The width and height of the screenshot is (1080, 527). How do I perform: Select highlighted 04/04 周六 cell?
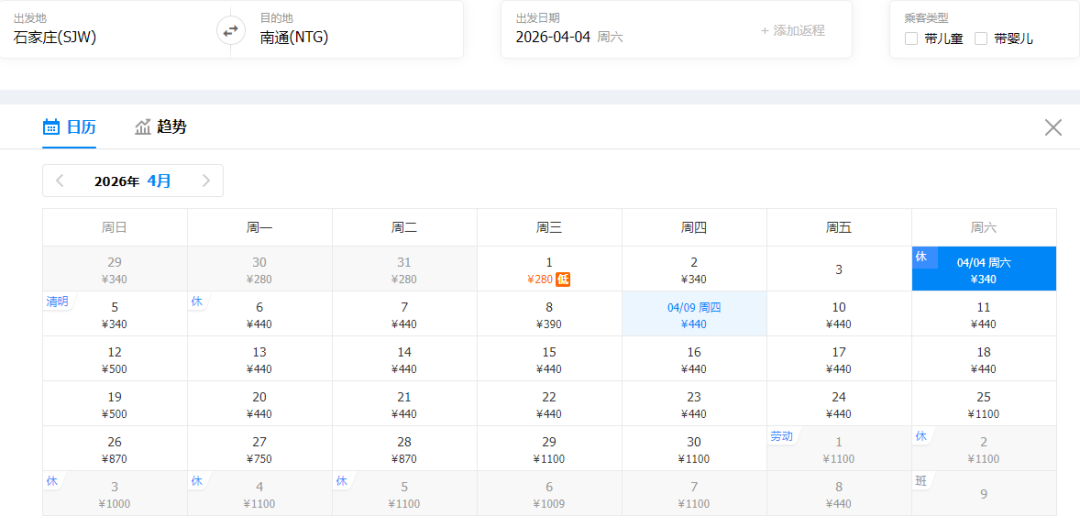pos(984,269)
